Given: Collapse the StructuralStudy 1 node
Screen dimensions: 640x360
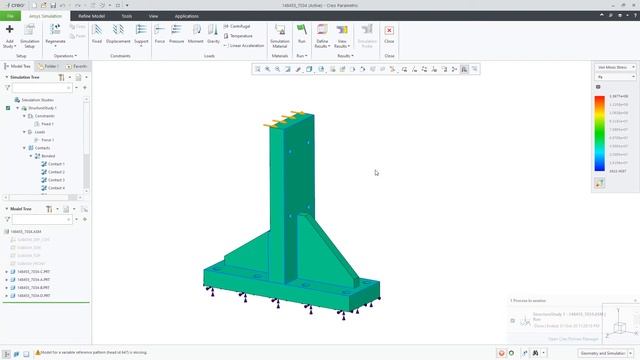Looking at the screenshot, I should (18, 108).
